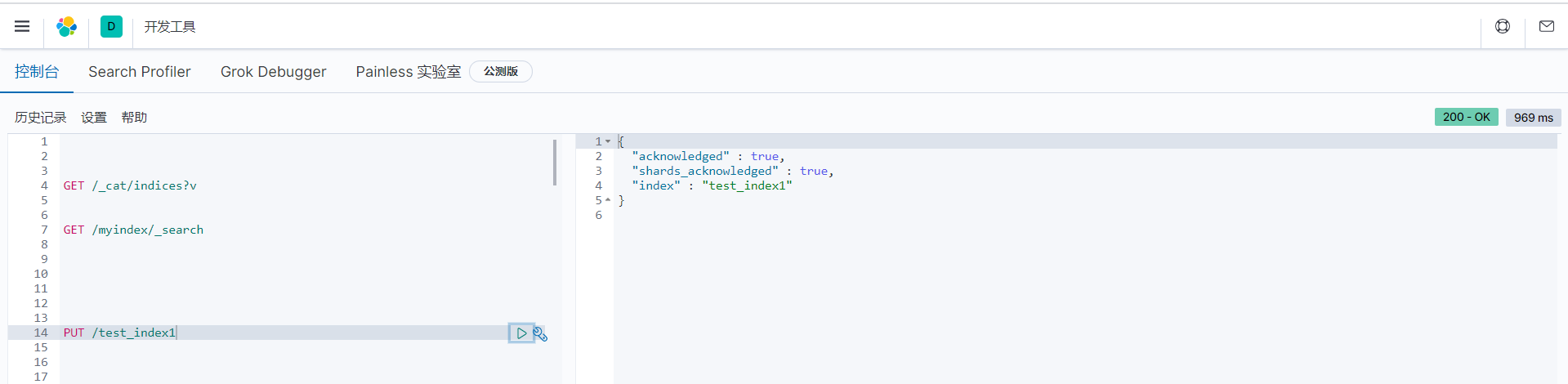Place cursor in PUT /test_index1 line
Image resolution: width=1568 pixels, height=384 pixels.
tap(119, 333)
